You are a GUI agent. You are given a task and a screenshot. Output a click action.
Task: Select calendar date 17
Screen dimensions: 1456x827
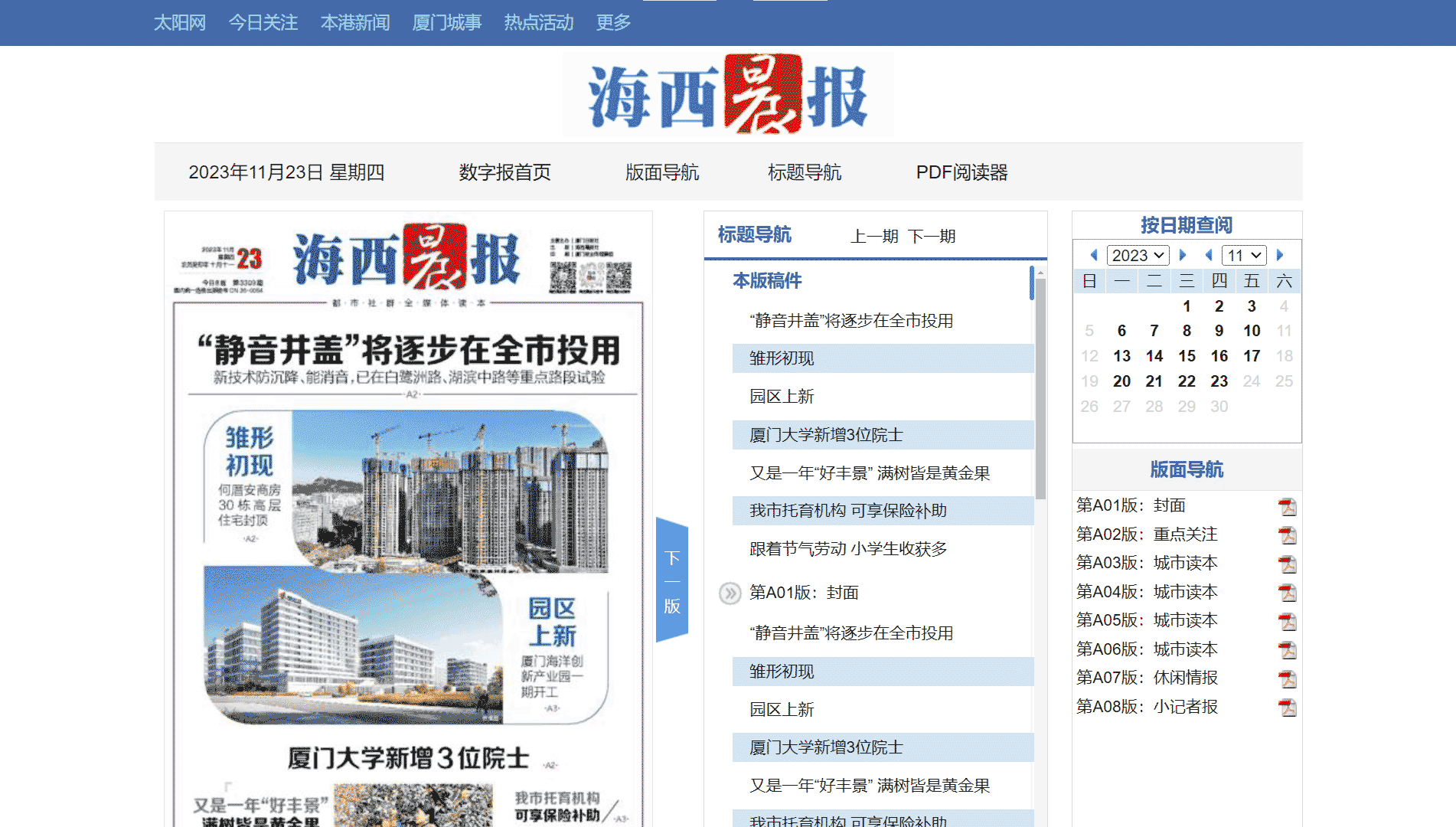[1252, 356]
